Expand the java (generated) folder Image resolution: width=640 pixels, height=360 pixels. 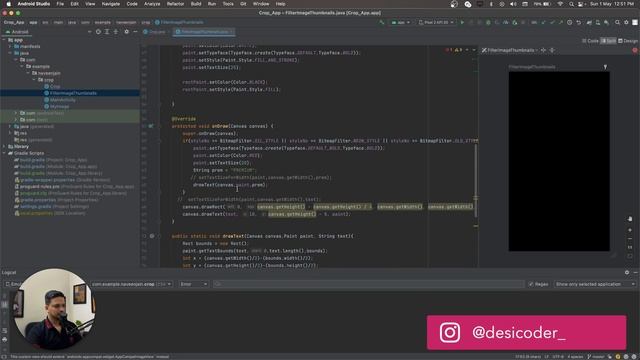(x=10, y=127)
